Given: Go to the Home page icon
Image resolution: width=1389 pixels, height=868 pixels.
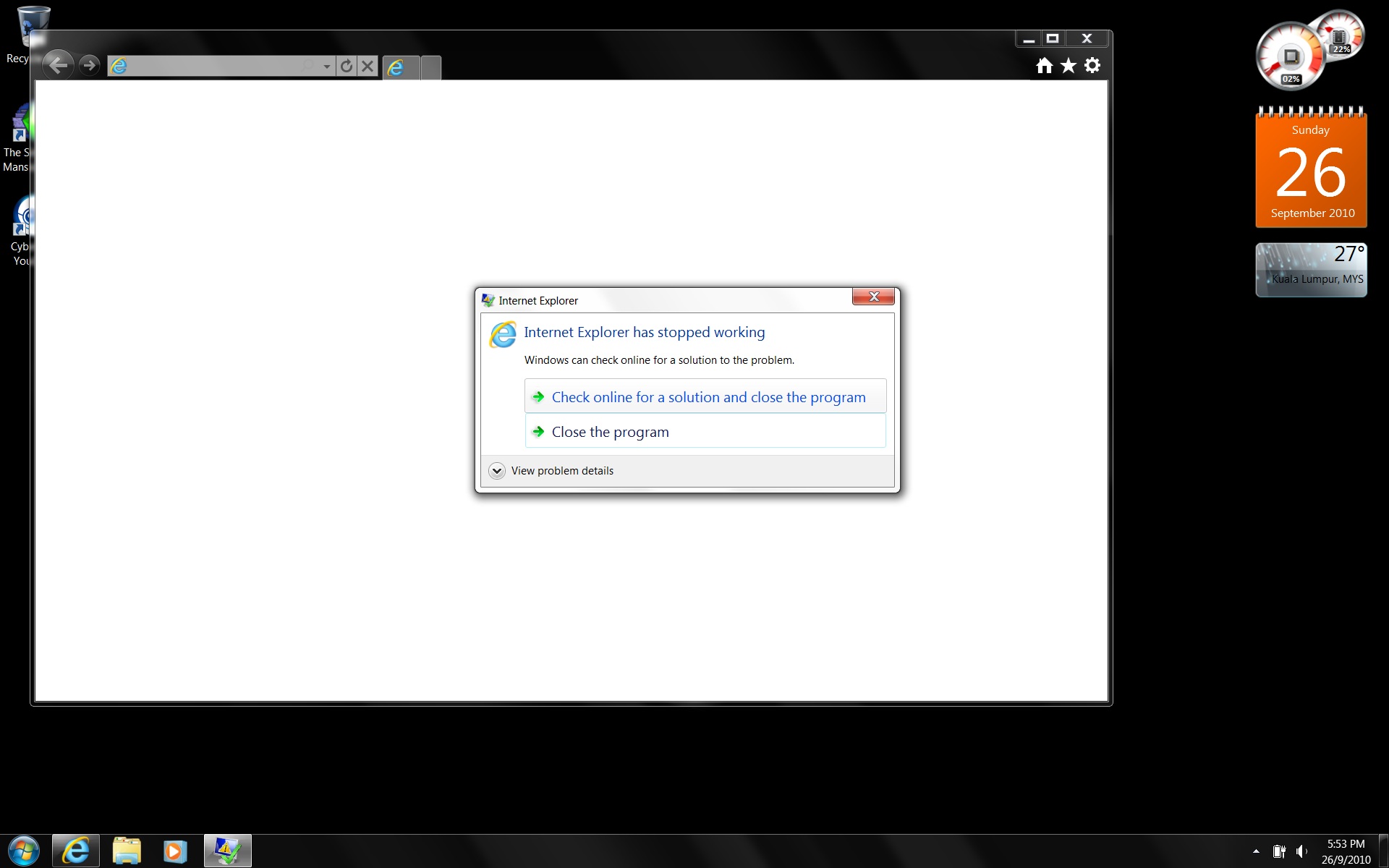Looking at the screenshot, I should (1044, 66).
